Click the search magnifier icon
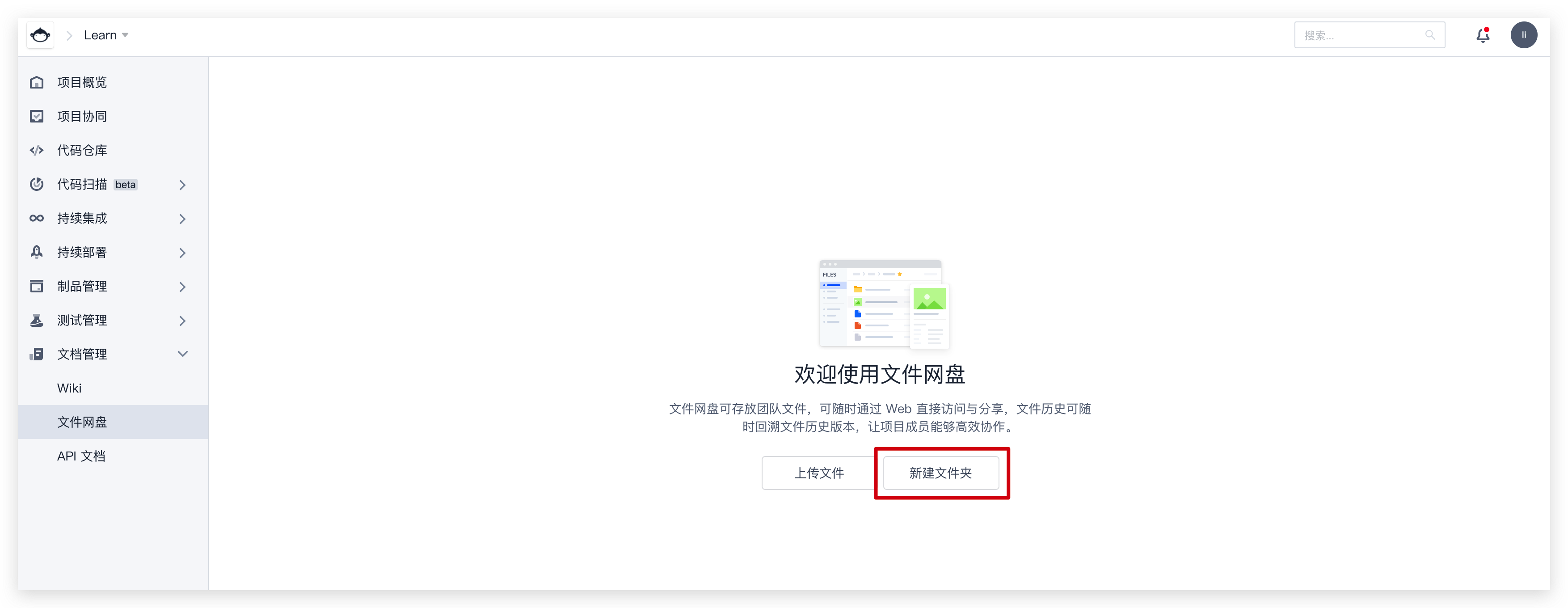The image size is (1568, 608). coord(1430,35)
